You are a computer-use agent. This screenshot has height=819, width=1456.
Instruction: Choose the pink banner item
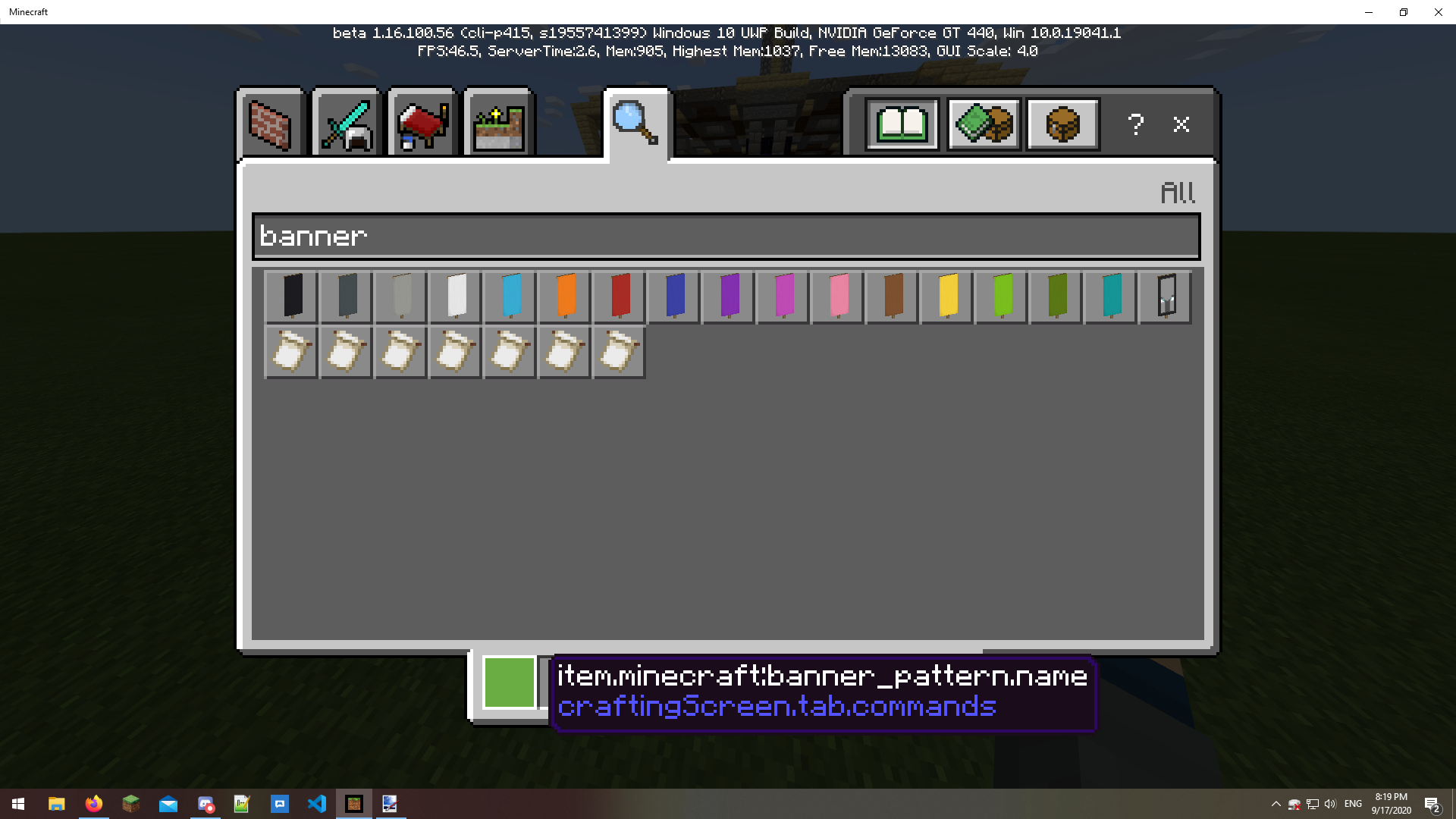point(838,297)
